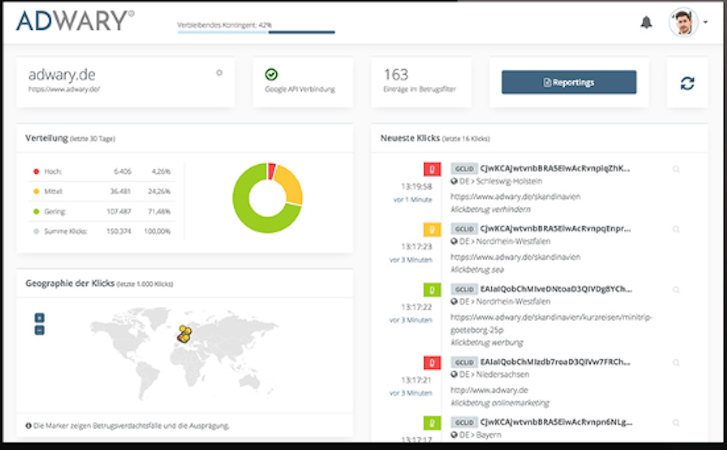
Task: Open skandinavien URL of the 13:17:23 click
Action: [515, 257]
